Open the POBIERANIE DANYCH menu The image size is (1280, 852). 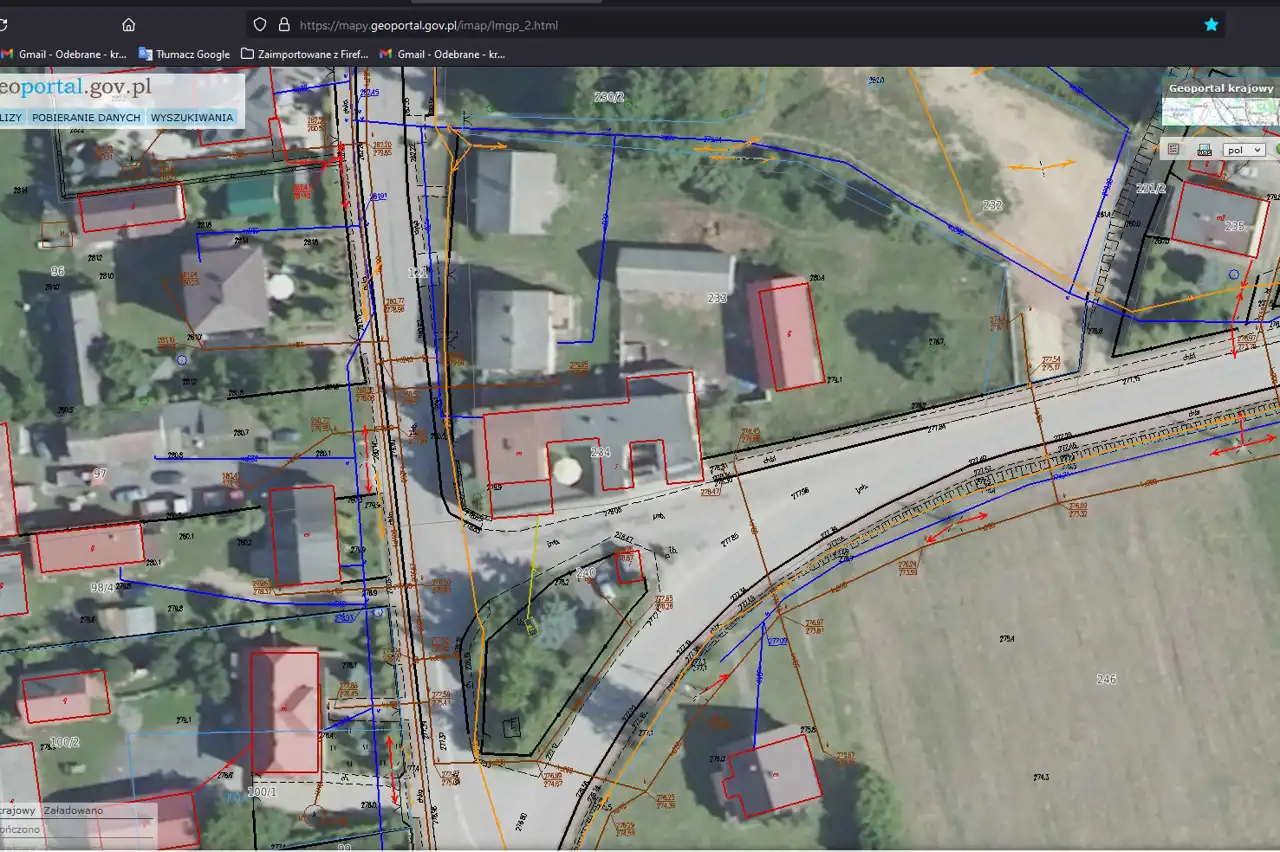[x=85, y=117]
